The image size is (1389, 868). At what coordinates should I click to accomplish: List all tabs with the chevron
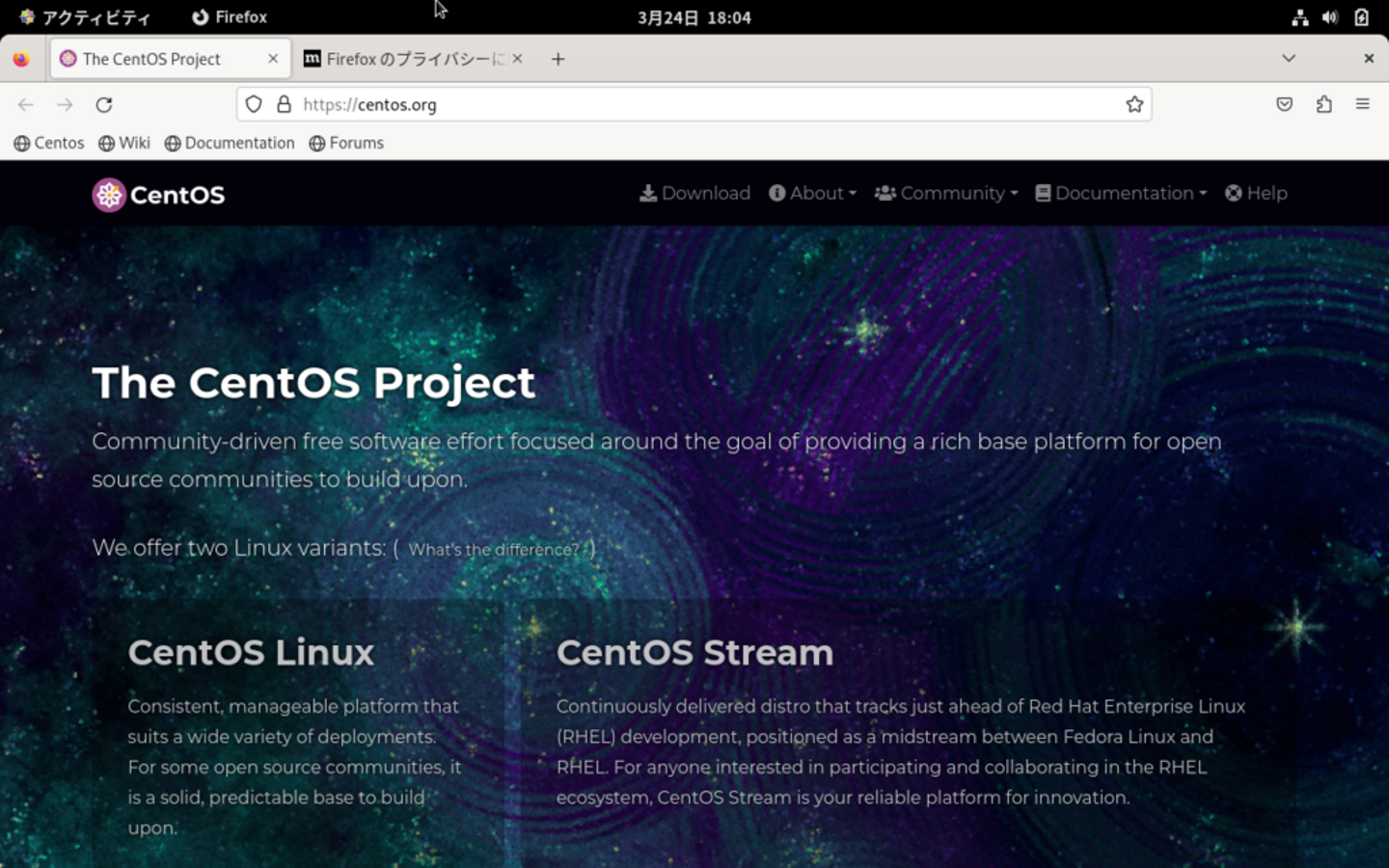pos(1289,59)
